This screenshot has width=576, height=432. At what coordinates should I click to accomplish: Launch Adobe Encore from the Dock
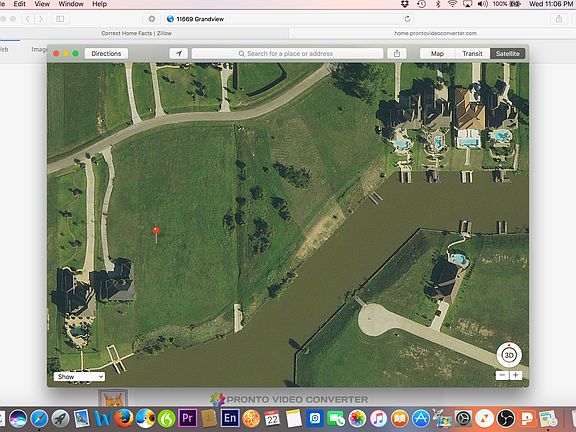pos(230,418)
